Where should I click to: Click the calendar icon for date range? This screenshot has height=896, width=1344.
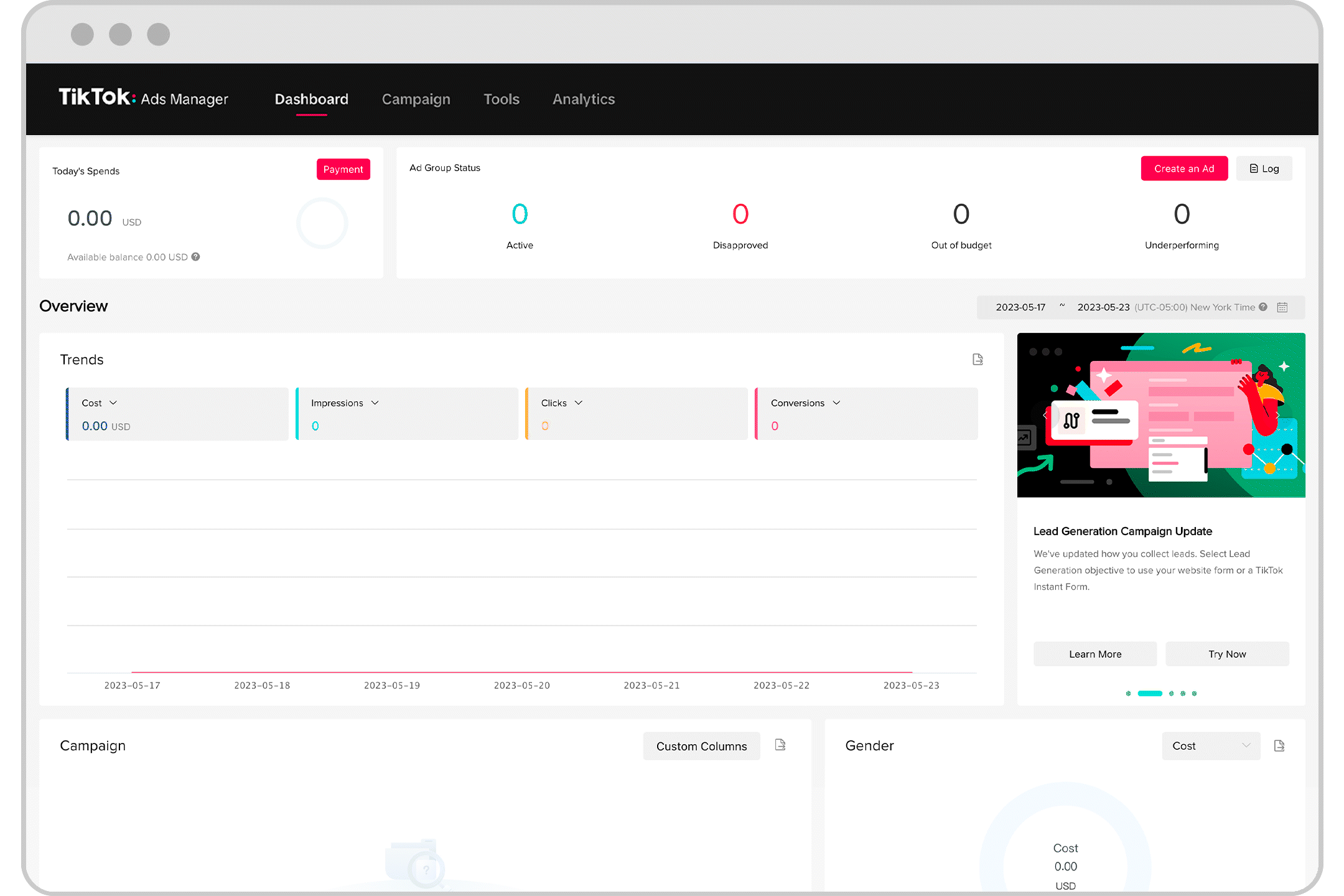pyautogui.click(x=1283, y=307)
